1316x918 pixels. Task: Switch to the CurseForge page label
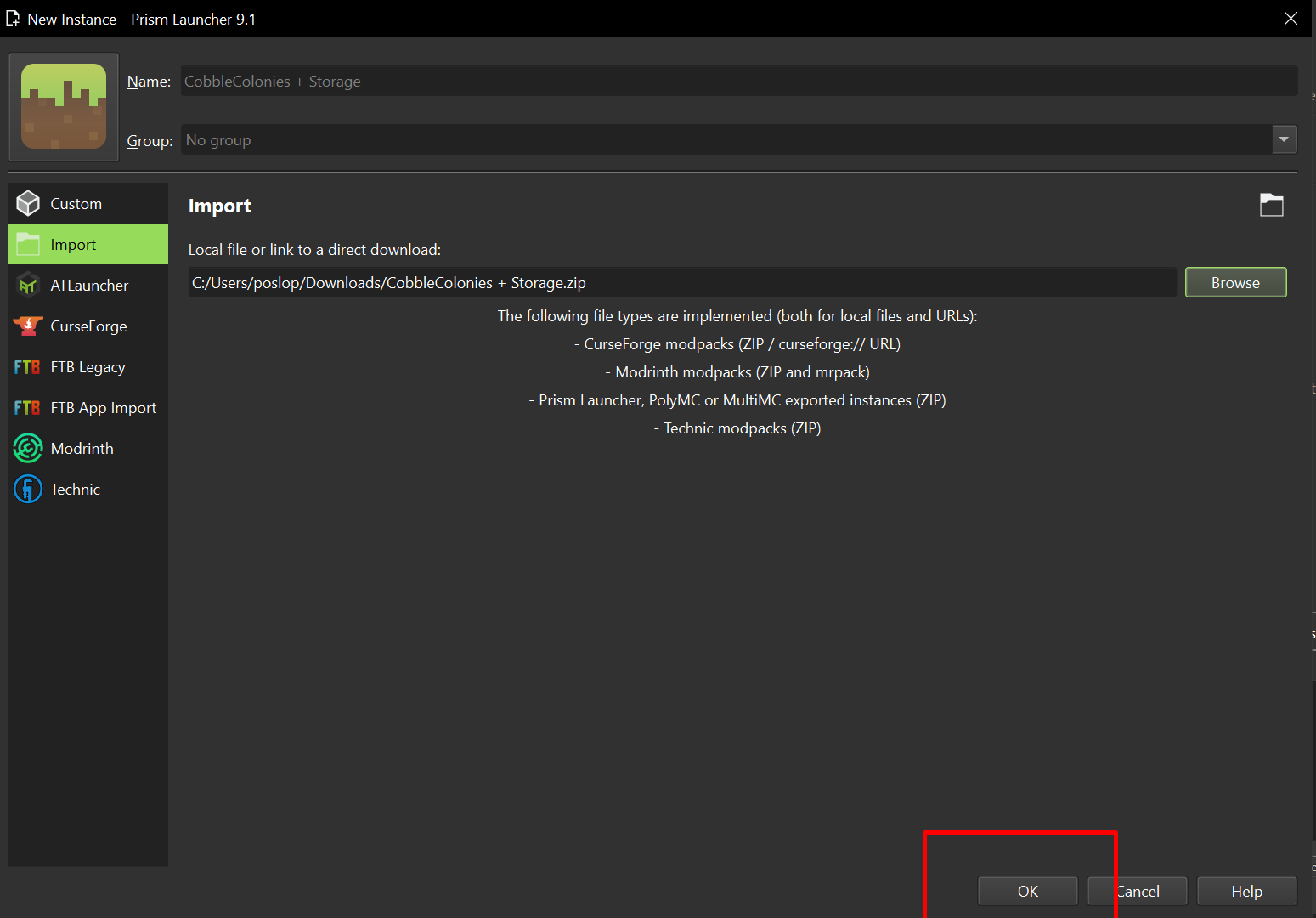pos(88,326)
